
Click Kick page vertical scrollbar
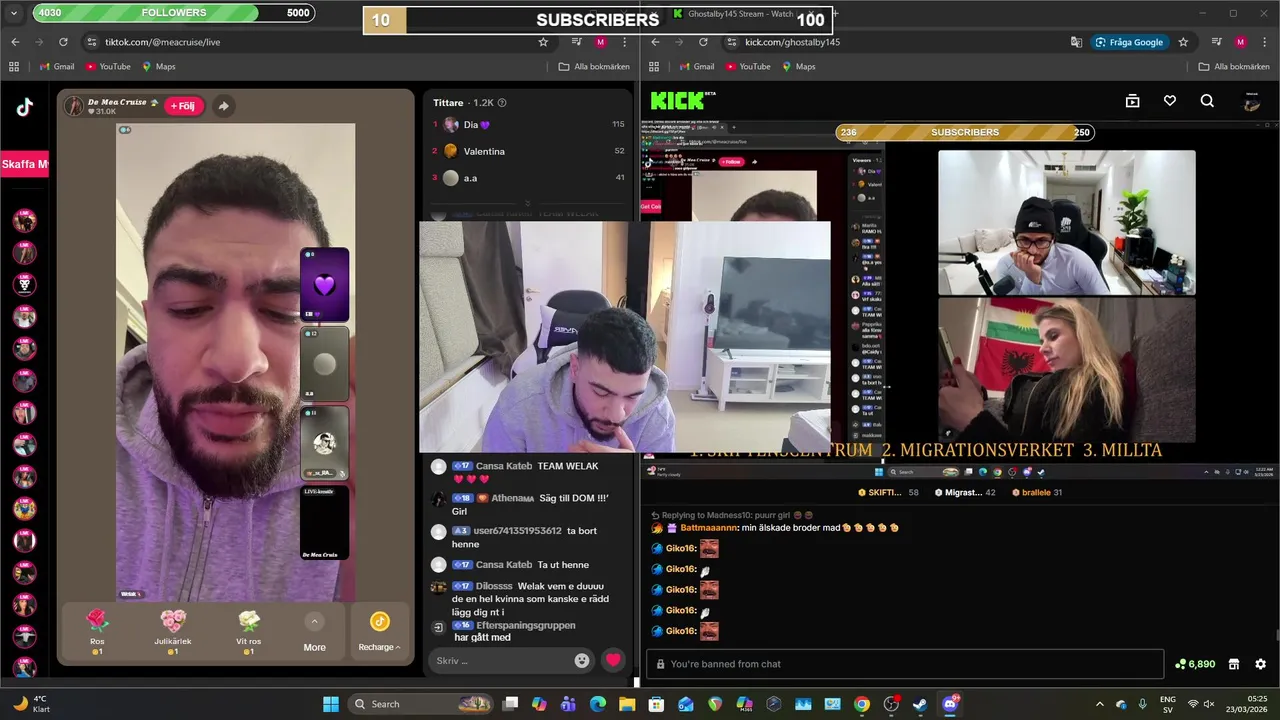click(1276, 636)
